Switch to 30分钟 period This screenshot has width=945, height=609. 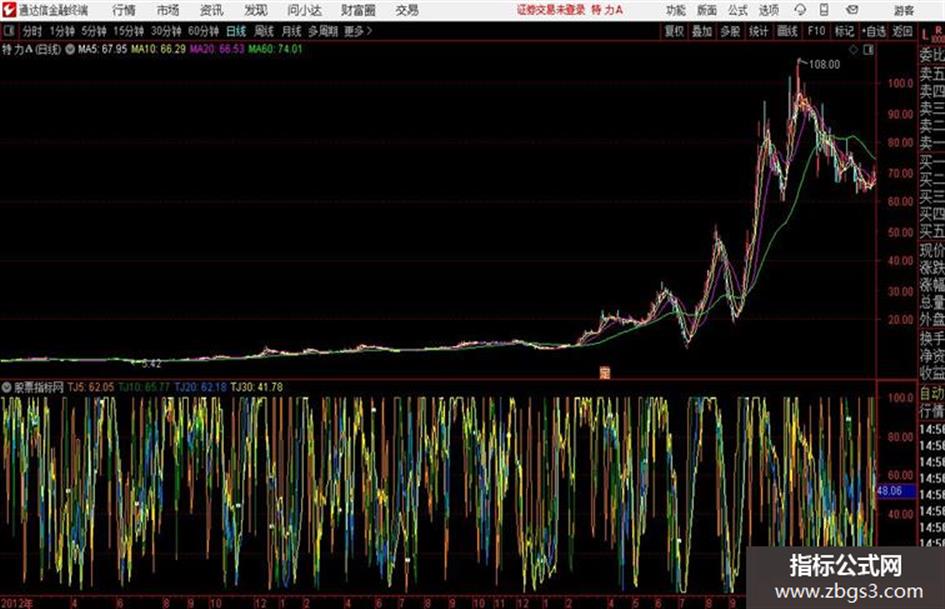pos(166,31)
